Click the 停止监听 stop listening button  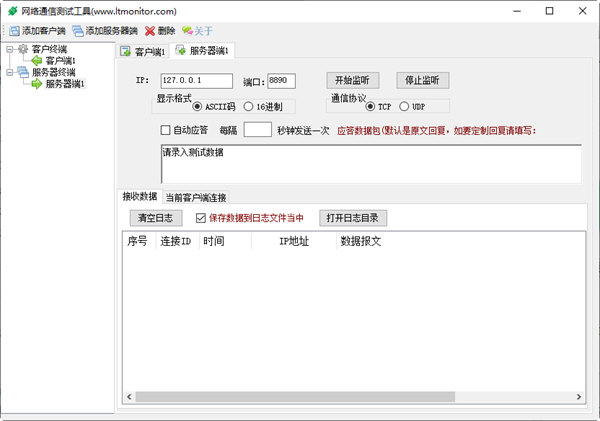click(422, 80)
